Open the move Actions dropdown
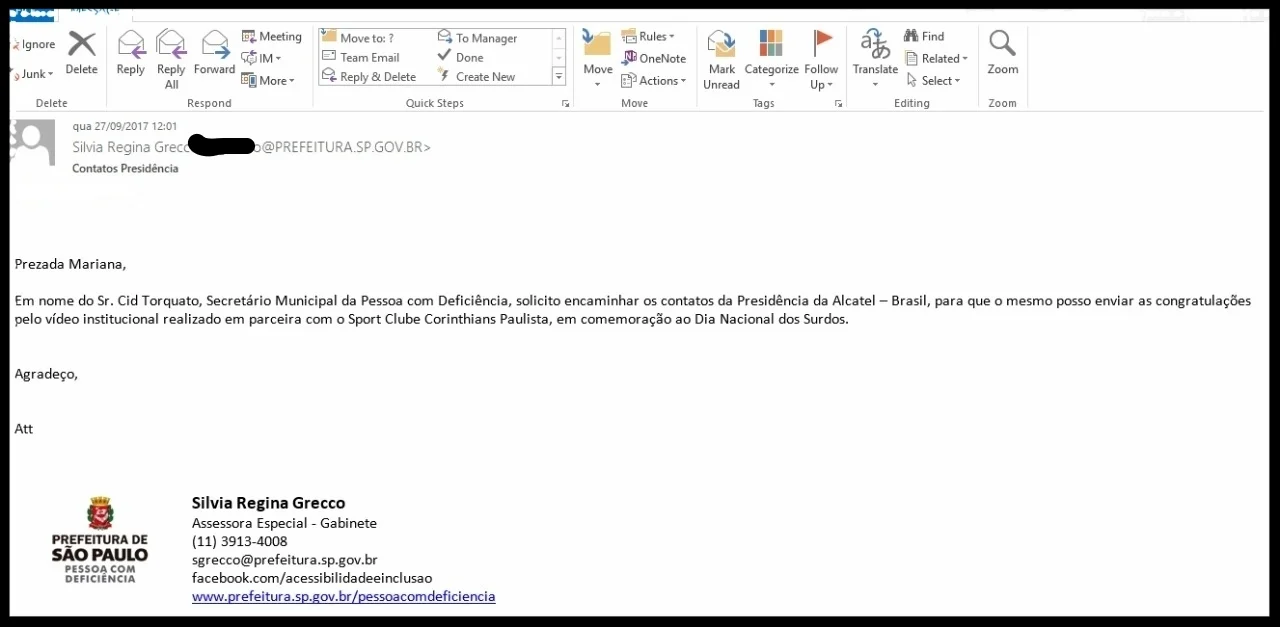The image size is (1280, 627). coord(654,81)
